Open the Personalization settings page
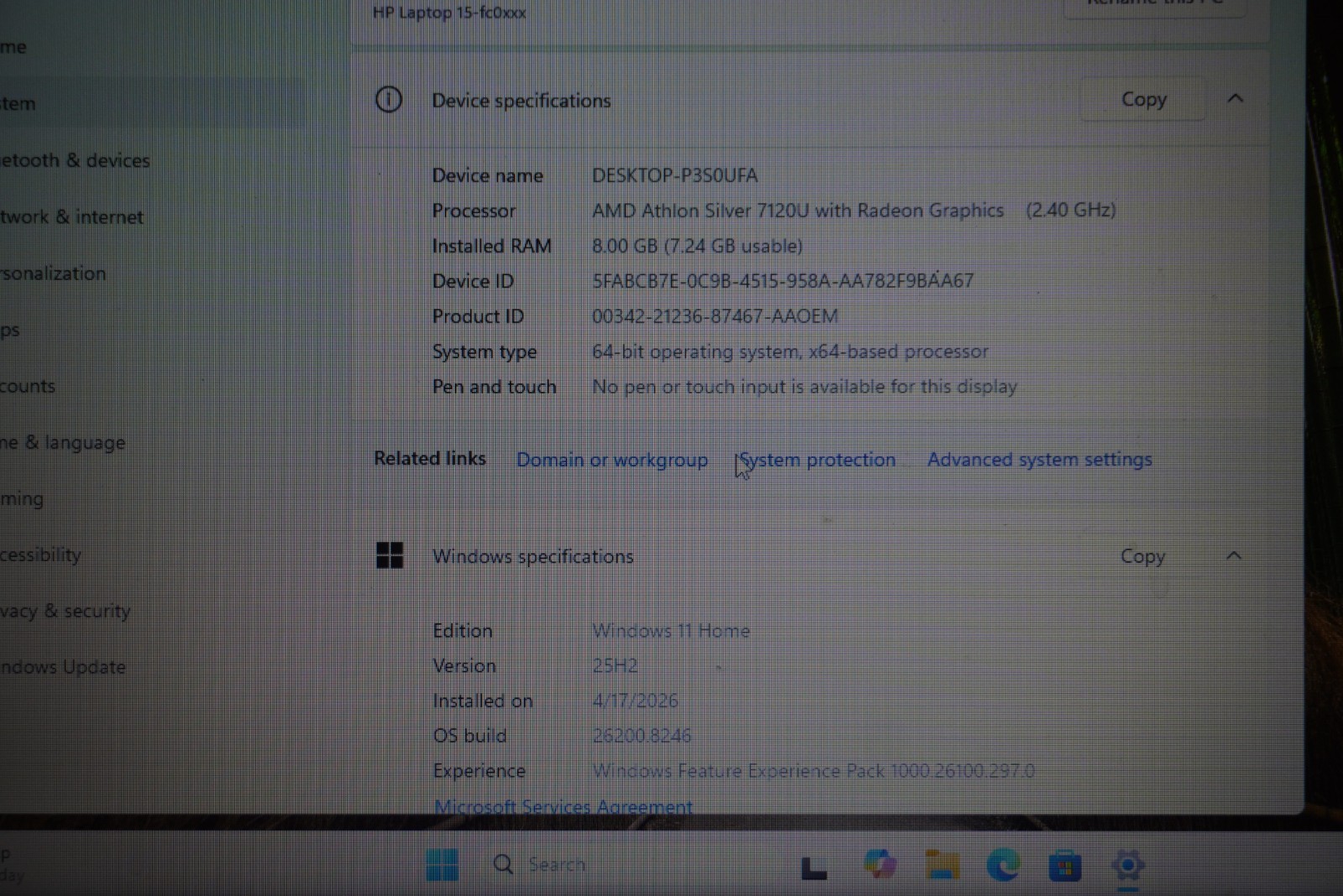This screenshot has width=1343, height=896. pos(53,273)
